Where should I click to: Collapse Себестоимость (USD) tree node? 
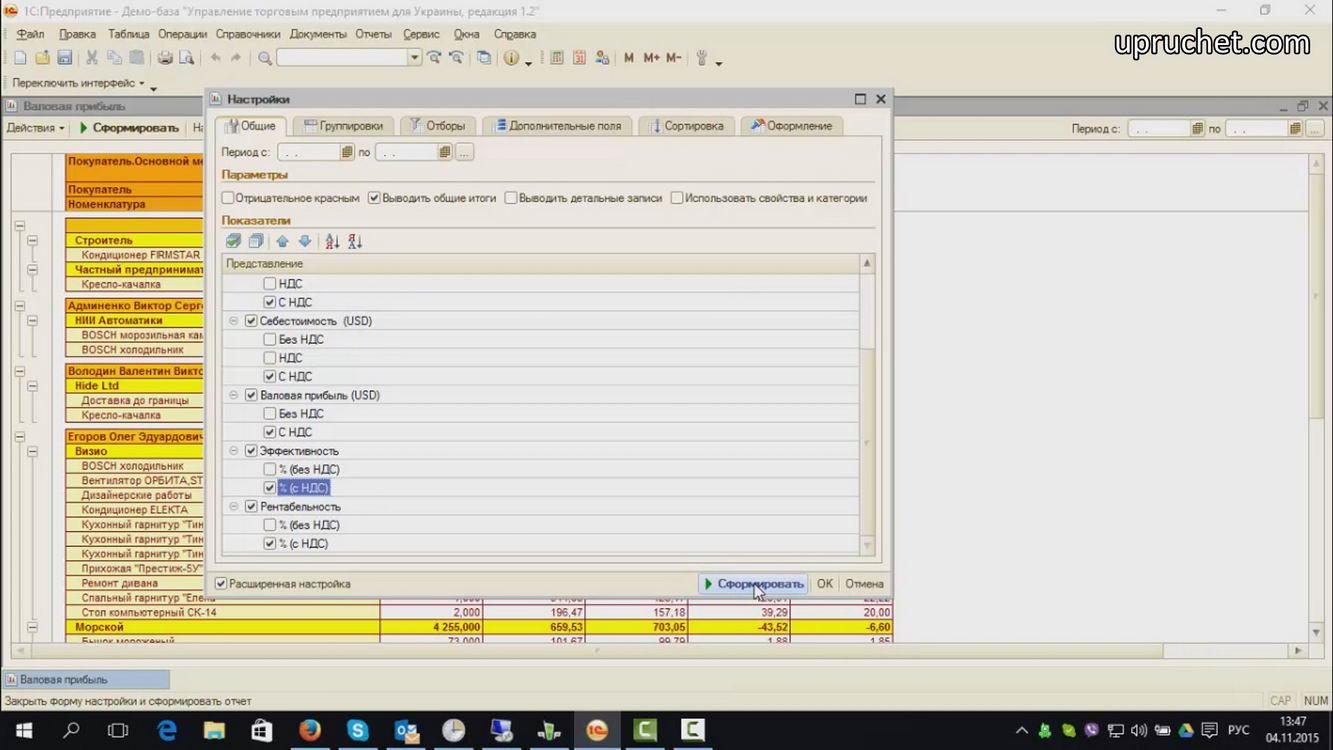click(x=233, y=321)
